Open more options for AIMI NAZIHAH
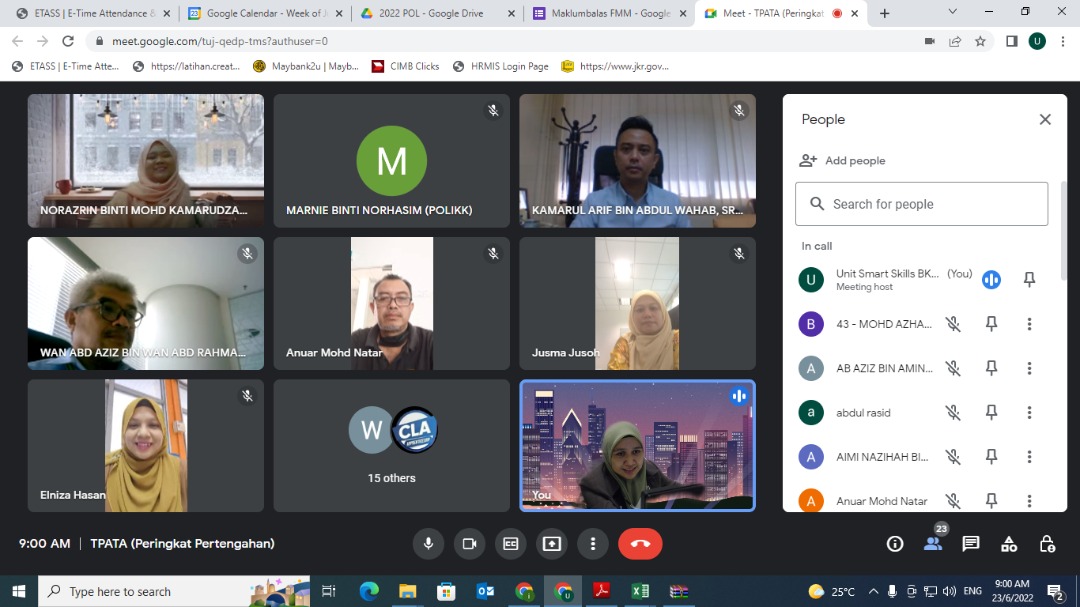The width and height of the screenshot is (1080, 607). click(x=1029, y=457)
